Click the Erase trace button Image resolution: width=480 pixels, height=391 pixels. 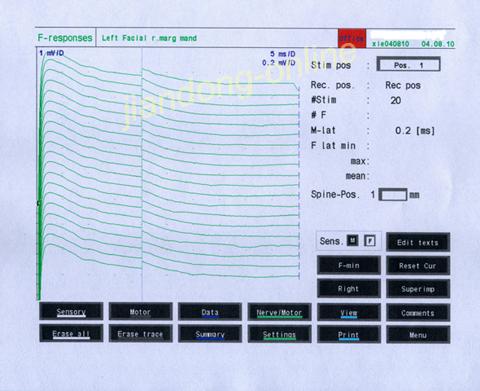140,334
